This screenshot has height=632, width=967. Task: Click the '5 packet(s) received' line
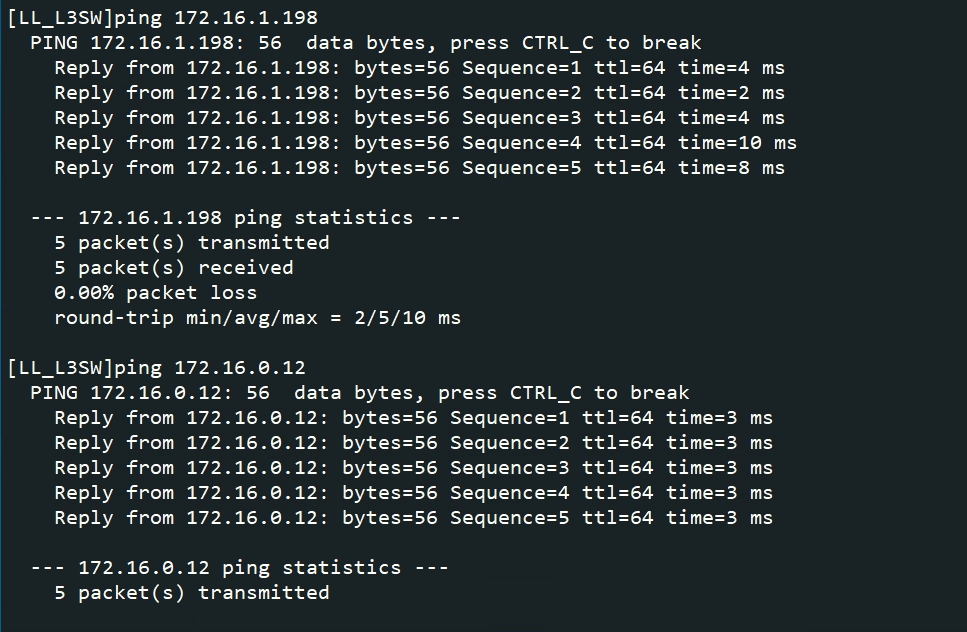pos(174,268)
